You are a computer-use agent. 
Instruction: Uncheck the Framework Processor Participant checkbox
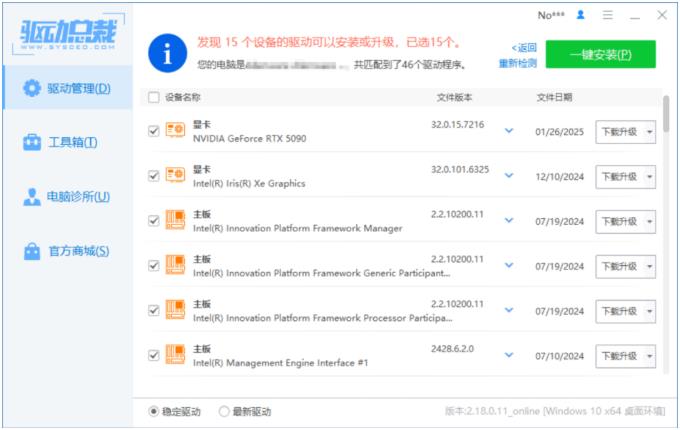pos(154,310)
